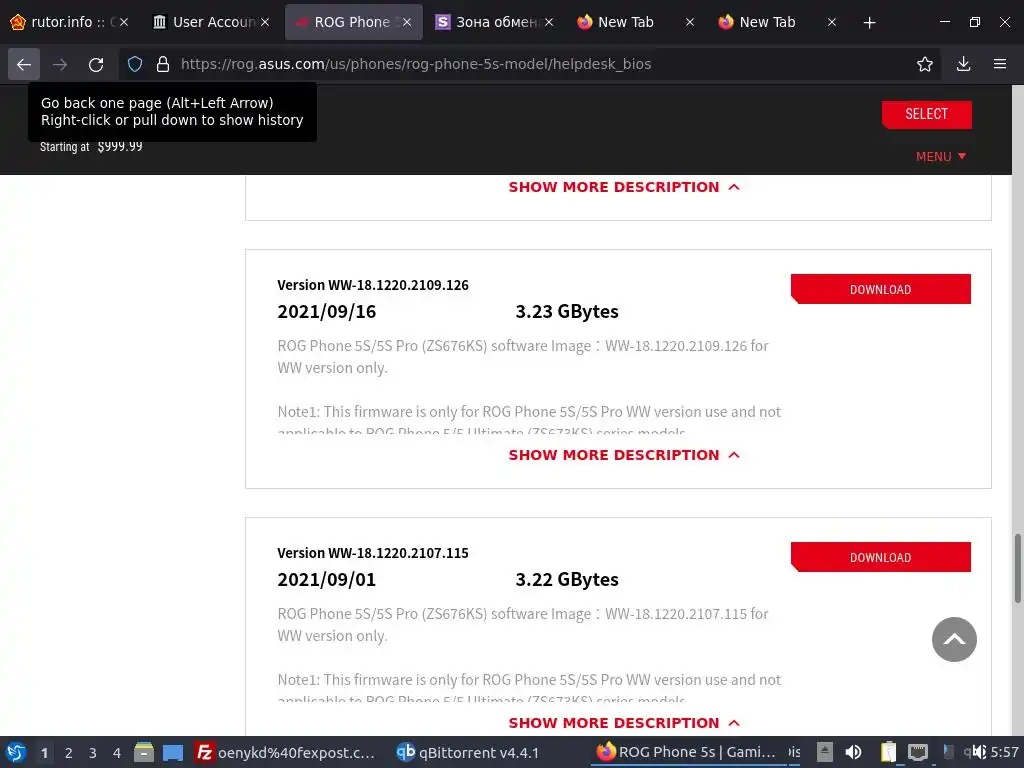Open the Firefox hamburger menu
Image resolution: width=1024 pixels, height=768 pixels.
[1000, 64]
